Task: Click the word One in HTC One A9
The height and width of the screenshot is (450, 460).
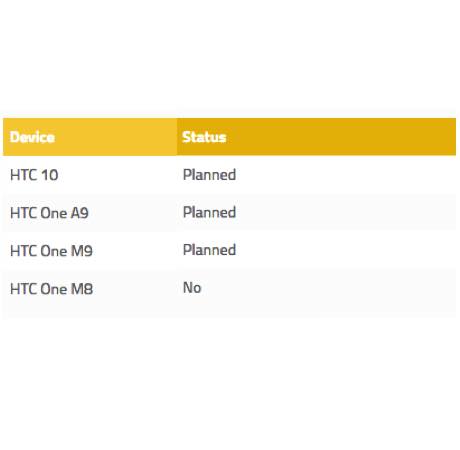Action: (54, 213)
